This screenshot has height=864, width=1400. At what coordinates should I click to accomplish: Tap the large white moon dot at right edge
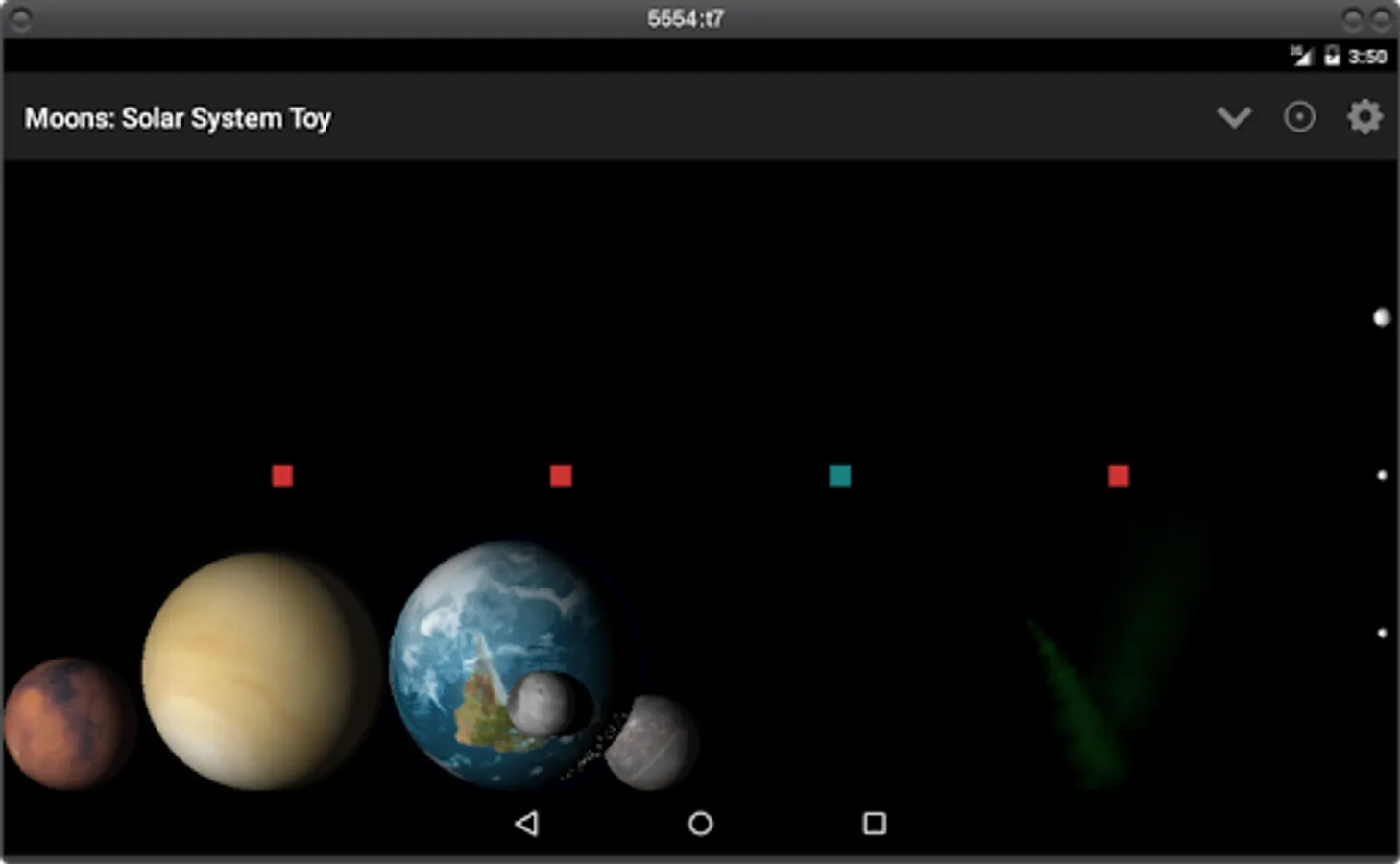pyautogui.click(x=1382, y=318)
